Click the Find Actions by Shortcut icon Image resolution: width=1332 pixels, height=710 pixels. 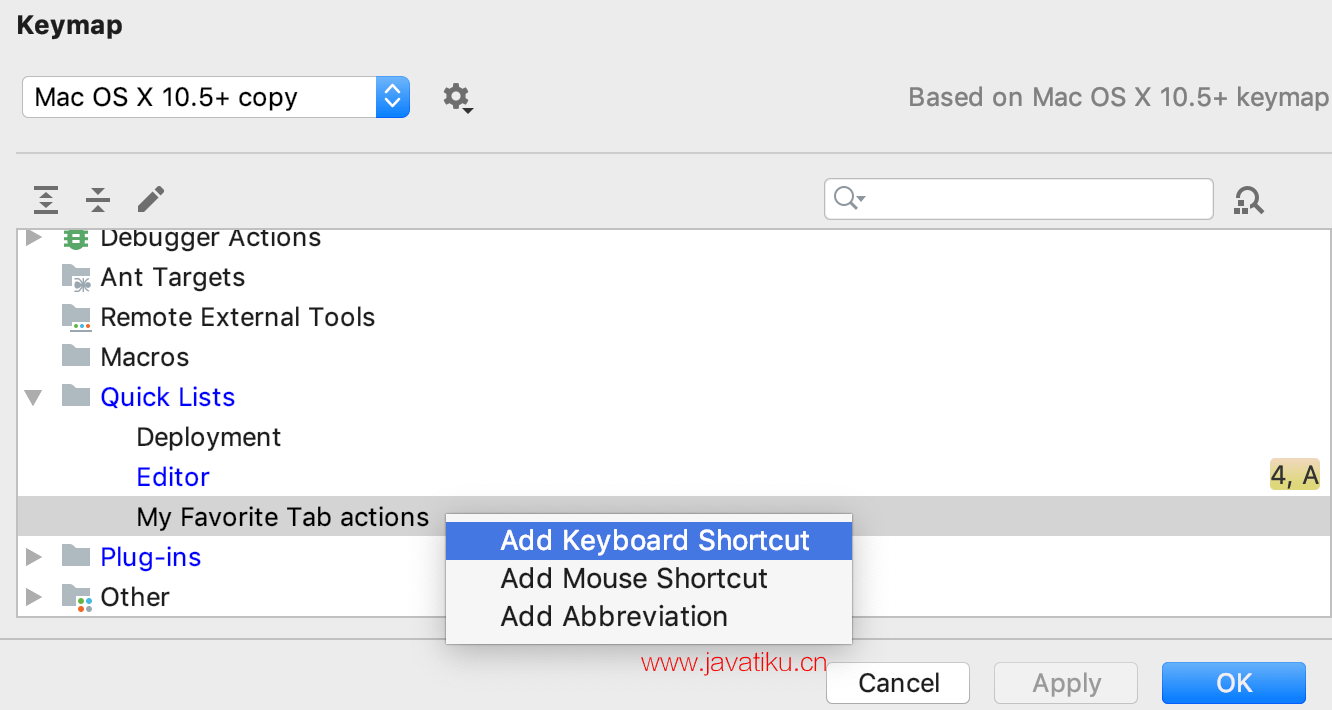[x=1248, y=200]
